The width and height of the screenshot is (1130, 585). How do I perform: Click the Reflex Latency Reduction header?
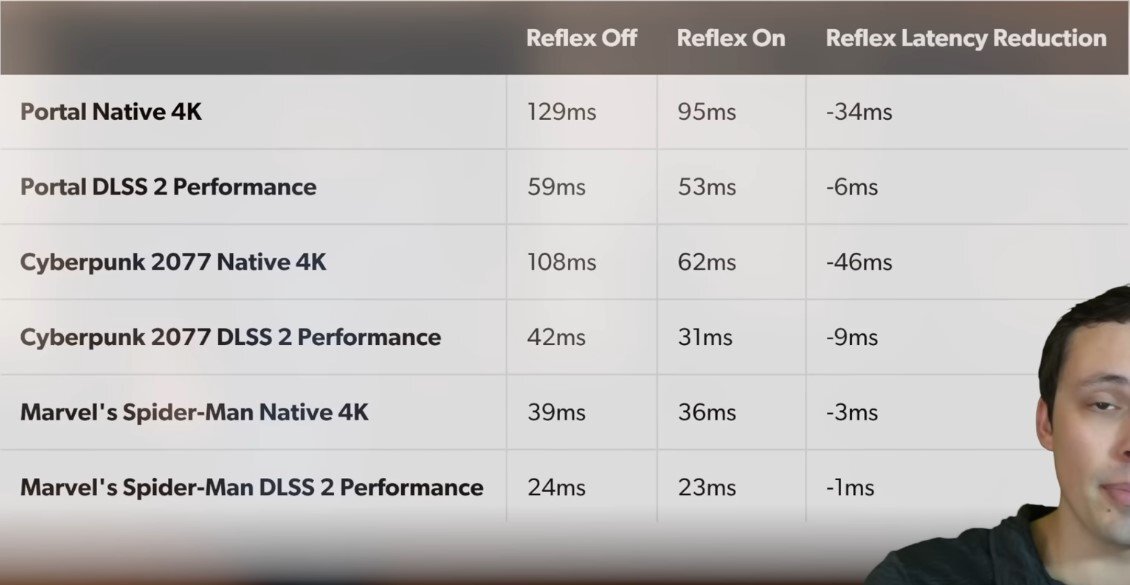[966, 38]
